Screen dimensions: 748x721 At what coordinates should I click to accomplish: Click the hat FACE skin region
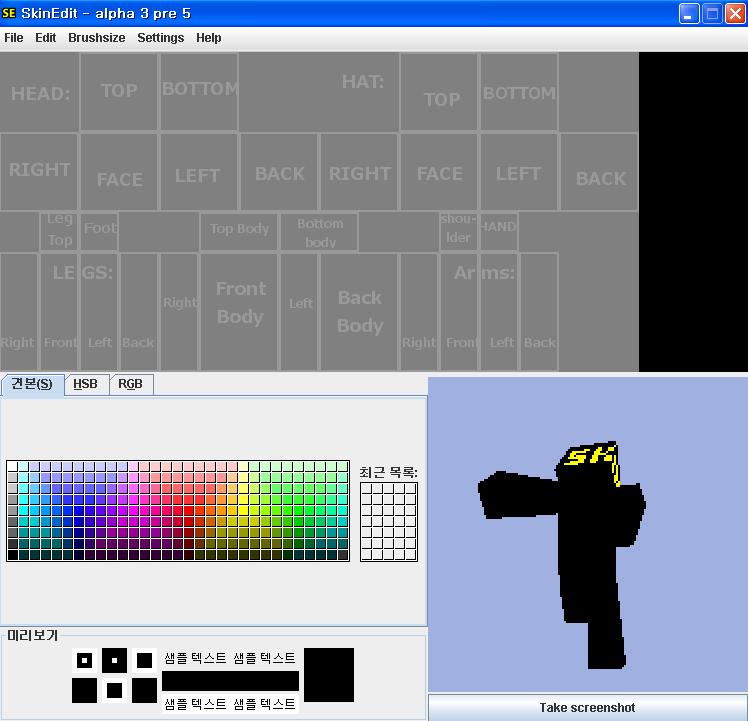tap(439, 172)
